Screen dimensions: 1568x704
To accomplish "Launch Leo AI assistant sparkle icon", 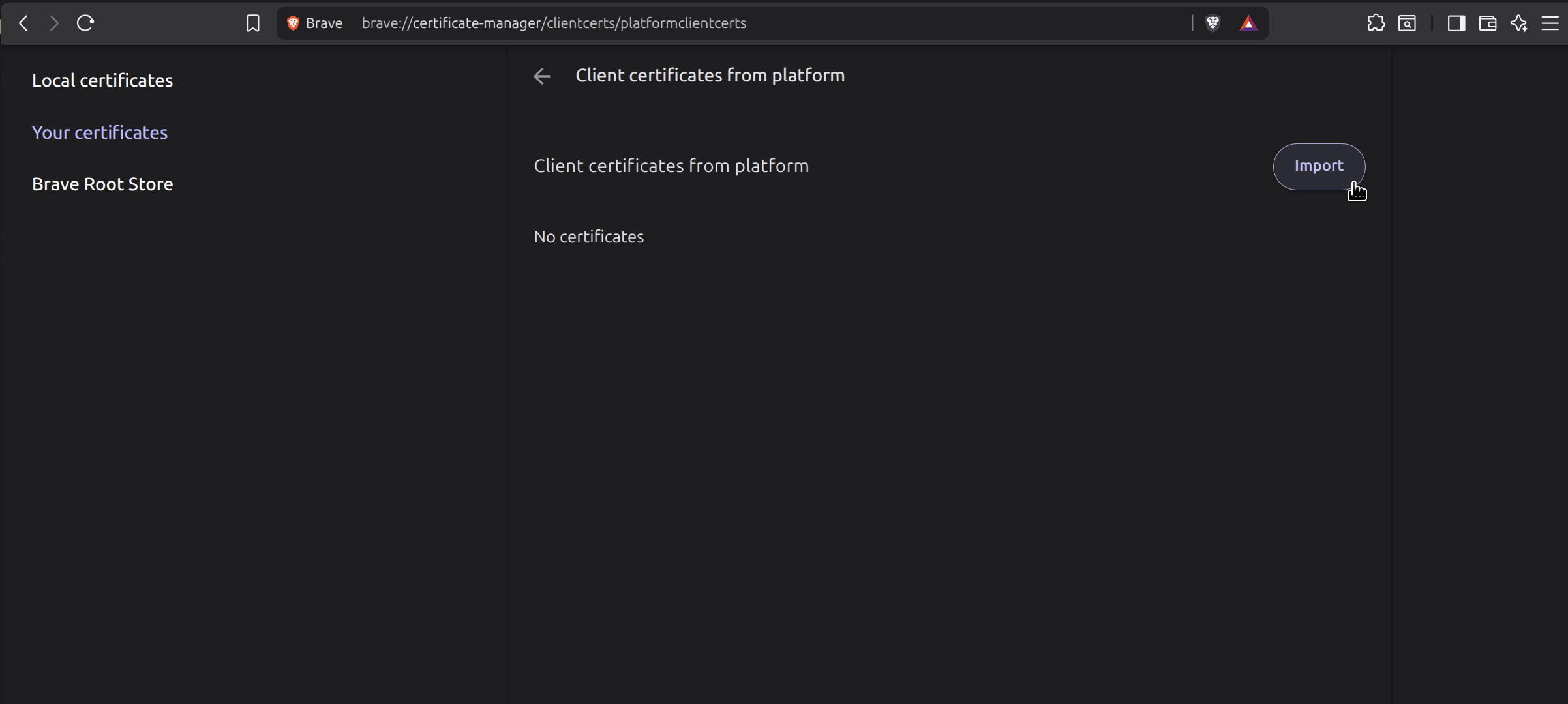I will [1518, 23].
